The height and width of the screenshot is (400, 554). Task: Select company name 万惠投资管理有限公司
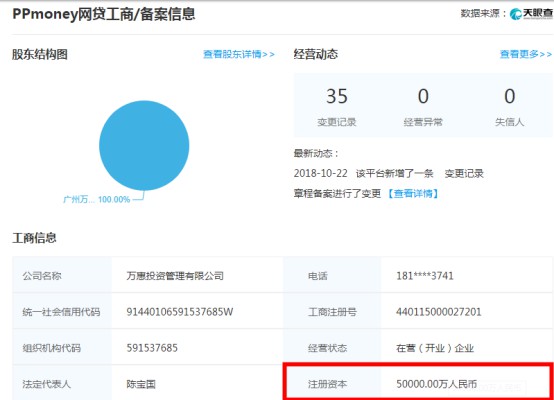coord(175,276)
